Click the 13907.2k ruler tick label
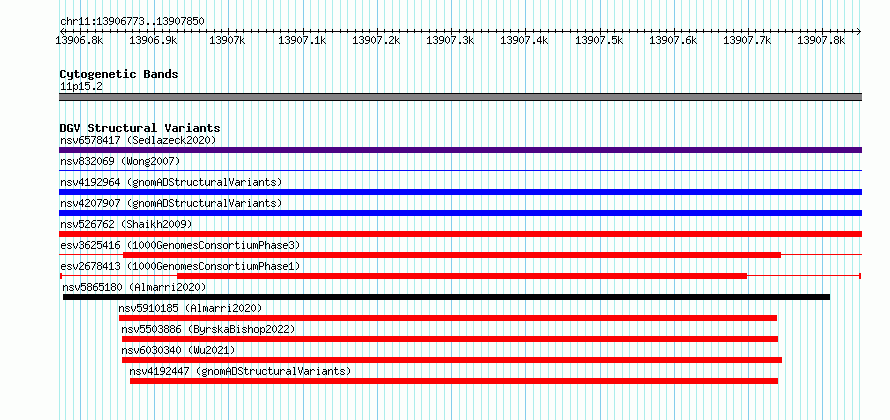890x420 pixels. [376, 40]
